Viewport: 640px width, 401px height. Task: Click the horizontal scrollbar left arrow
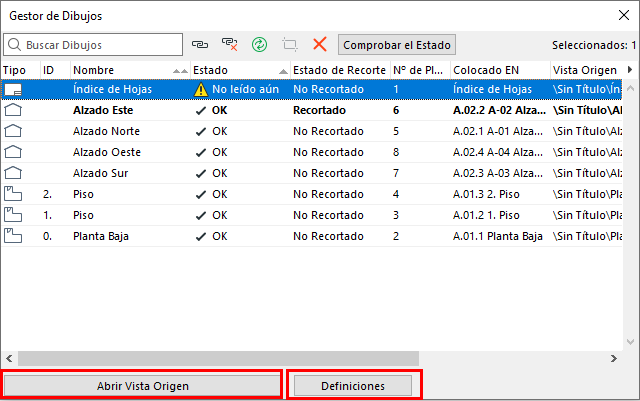click(9, 359)
